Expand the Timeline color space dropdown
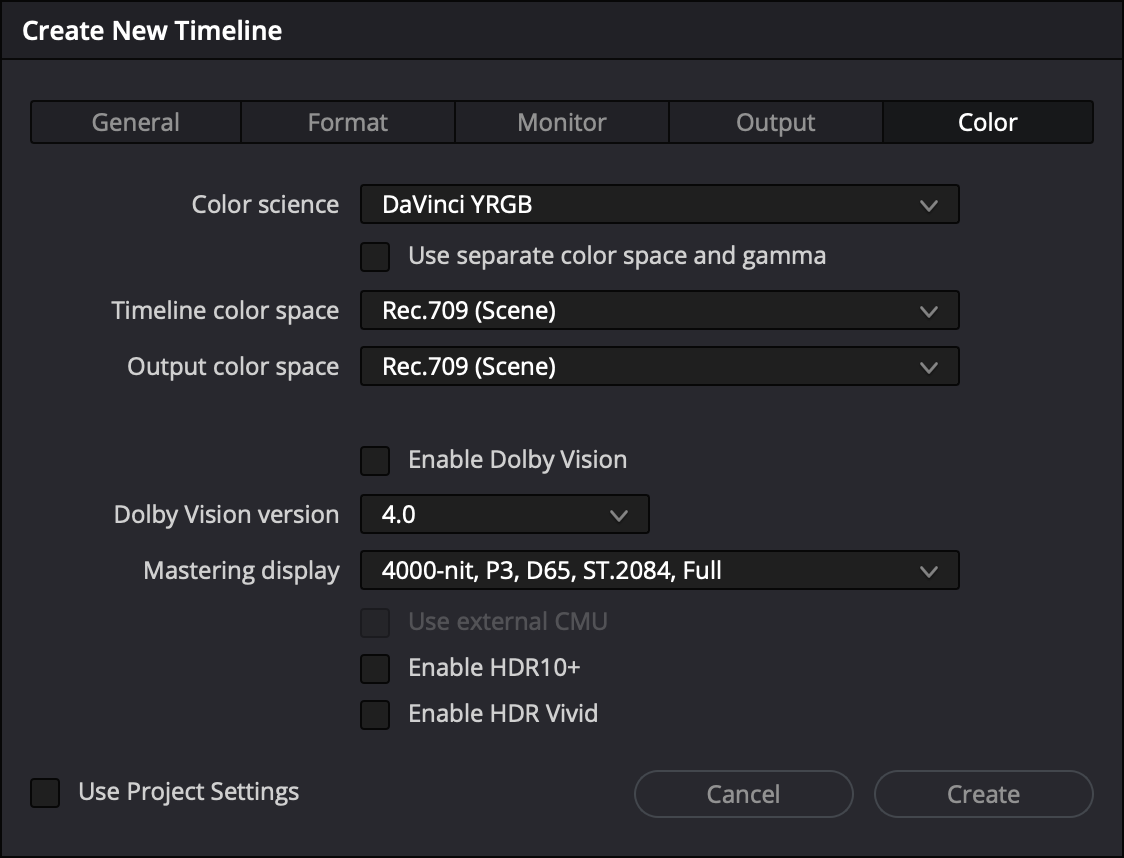 coord(659,311)
